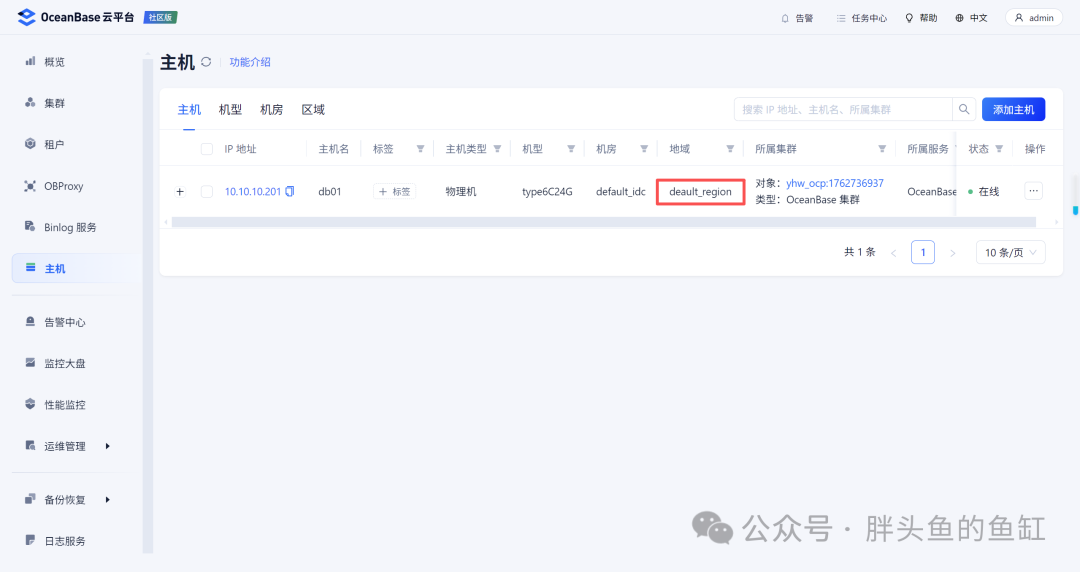This screenshot has height=572, width=1080.
Task: Open host link 10.10.10.201
Action: pyautogui.click(x=253, y=192)
